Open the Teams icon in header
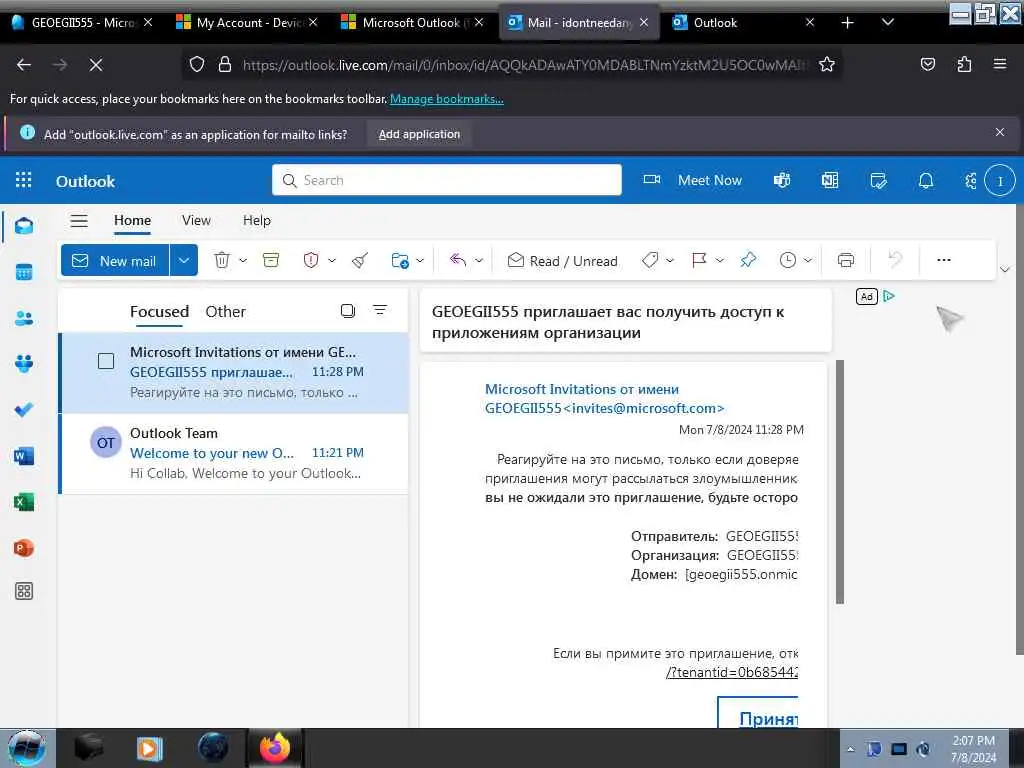The width and height of the screenshot is (1024, 768). [x=782, y=180]
